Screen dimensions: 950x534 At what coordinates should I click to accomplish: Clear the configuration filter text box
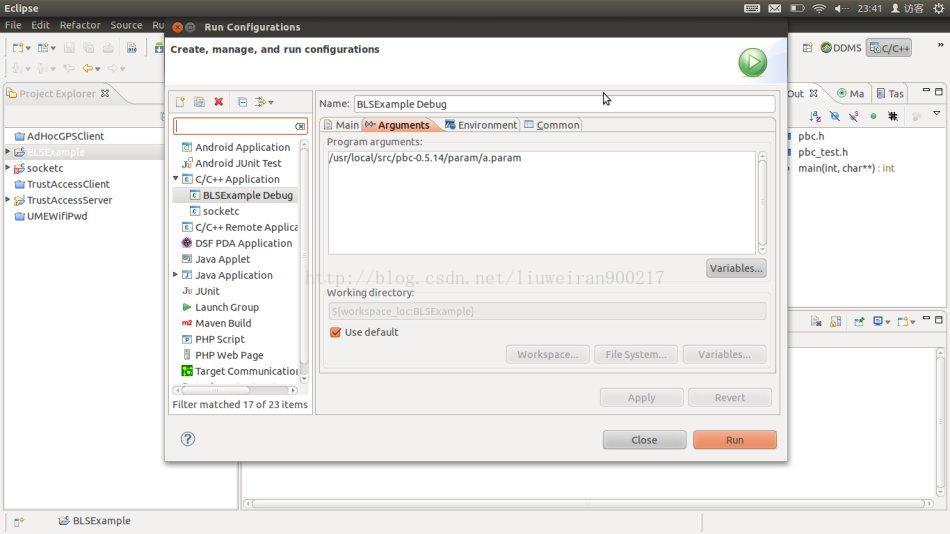click(300, 126)
